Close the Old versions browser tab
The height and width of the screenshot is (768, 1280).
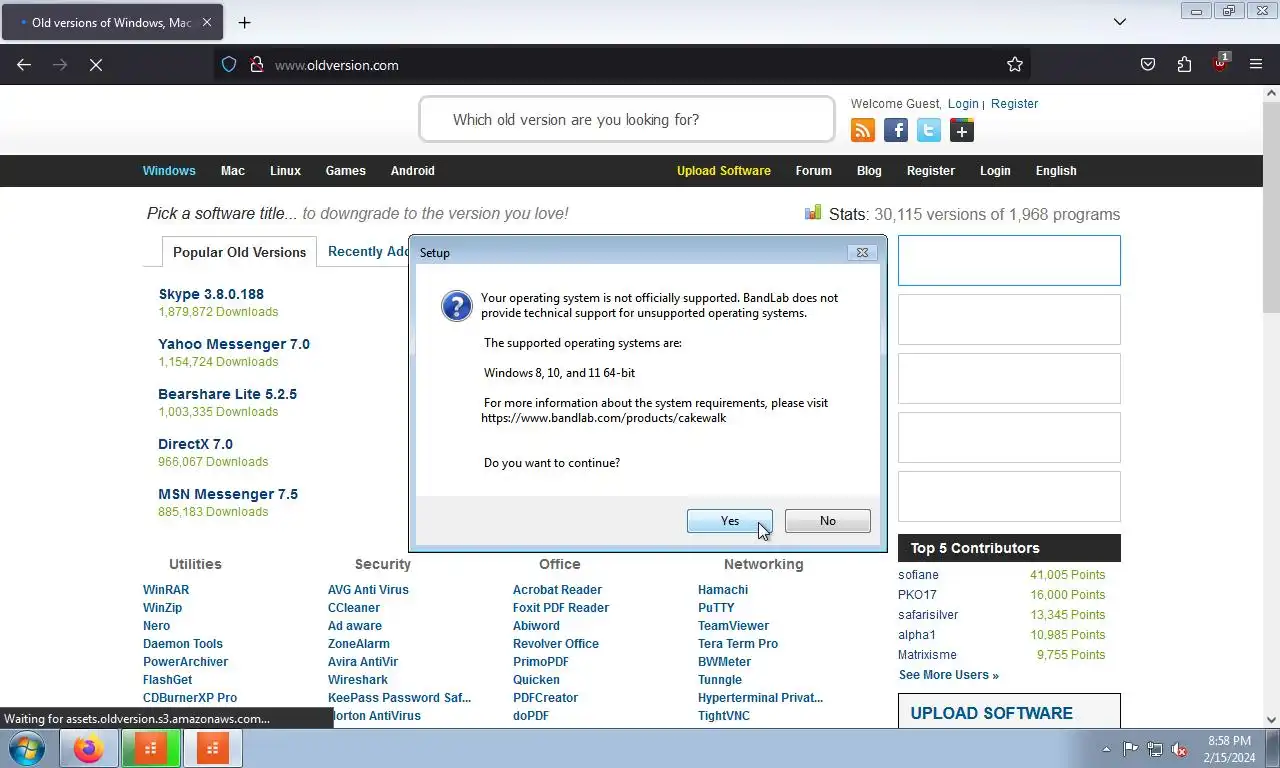click(206, 22)
